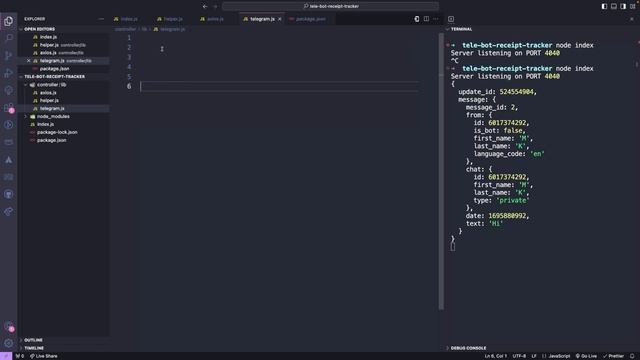This screenshot has height=360, width=640.
Task: Close the terminal side panel
Action: [632, 19]
